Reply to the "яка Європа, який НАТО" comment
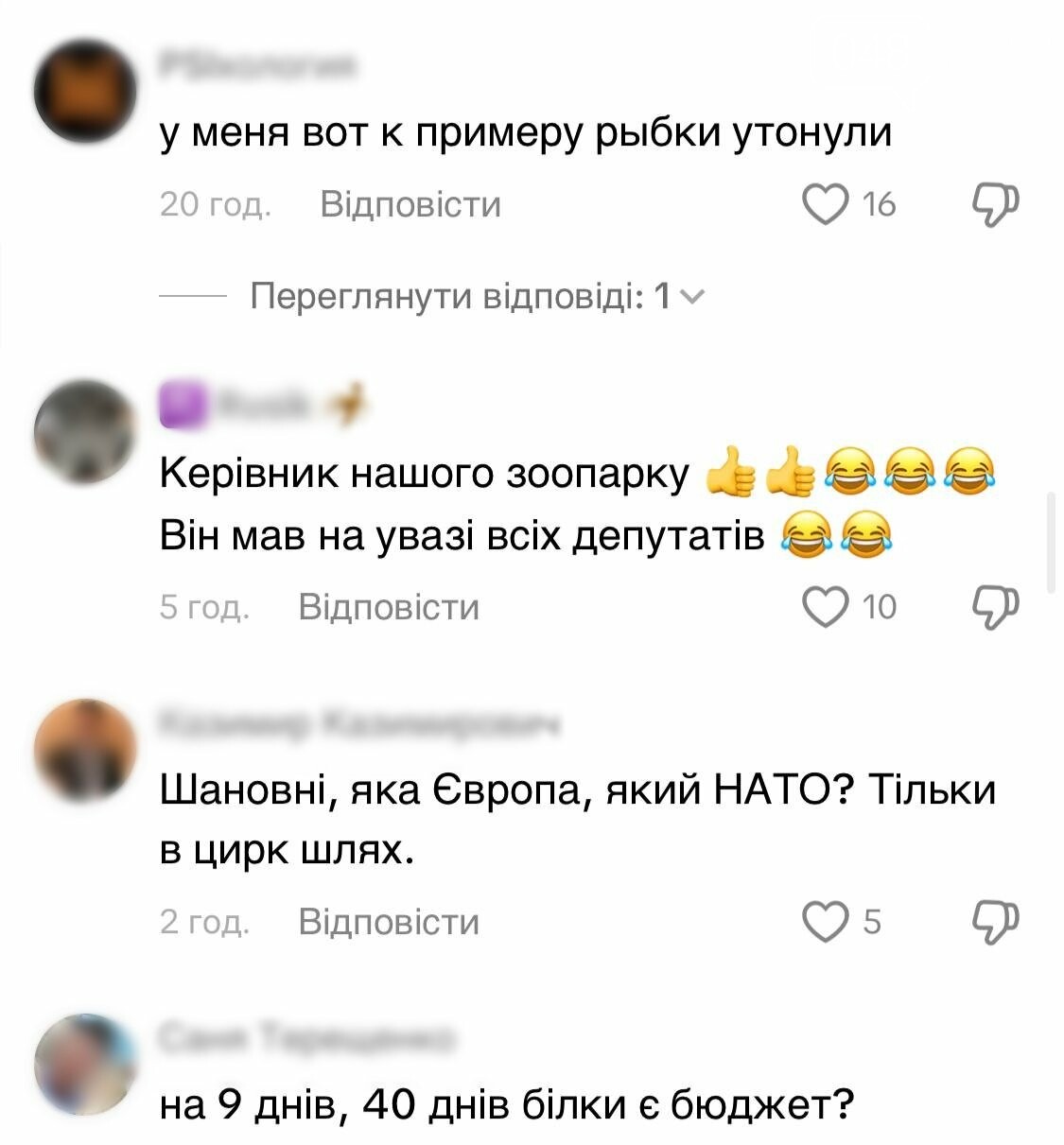Screen dimensions: 1064x1145 [389, 921]
